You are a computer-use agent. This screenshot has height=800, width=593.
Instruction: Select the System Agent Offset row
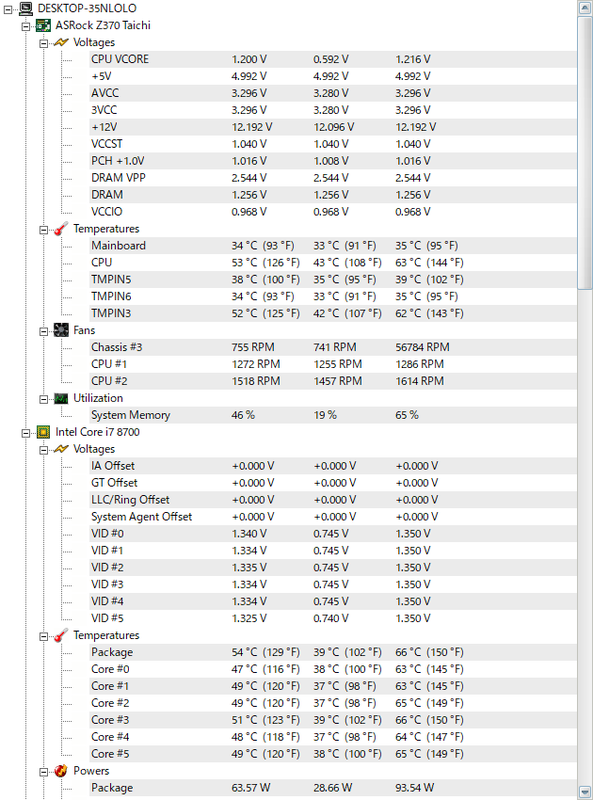pos(333,517)
